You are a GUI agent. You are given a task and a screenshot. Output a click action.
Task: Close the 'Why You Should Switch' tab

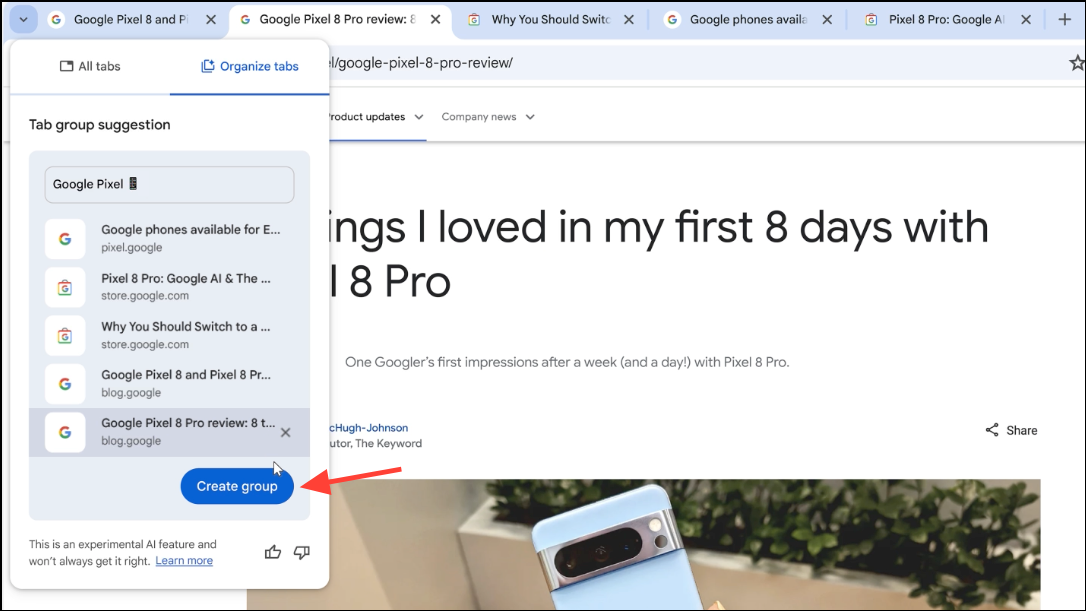click(628, 19)
